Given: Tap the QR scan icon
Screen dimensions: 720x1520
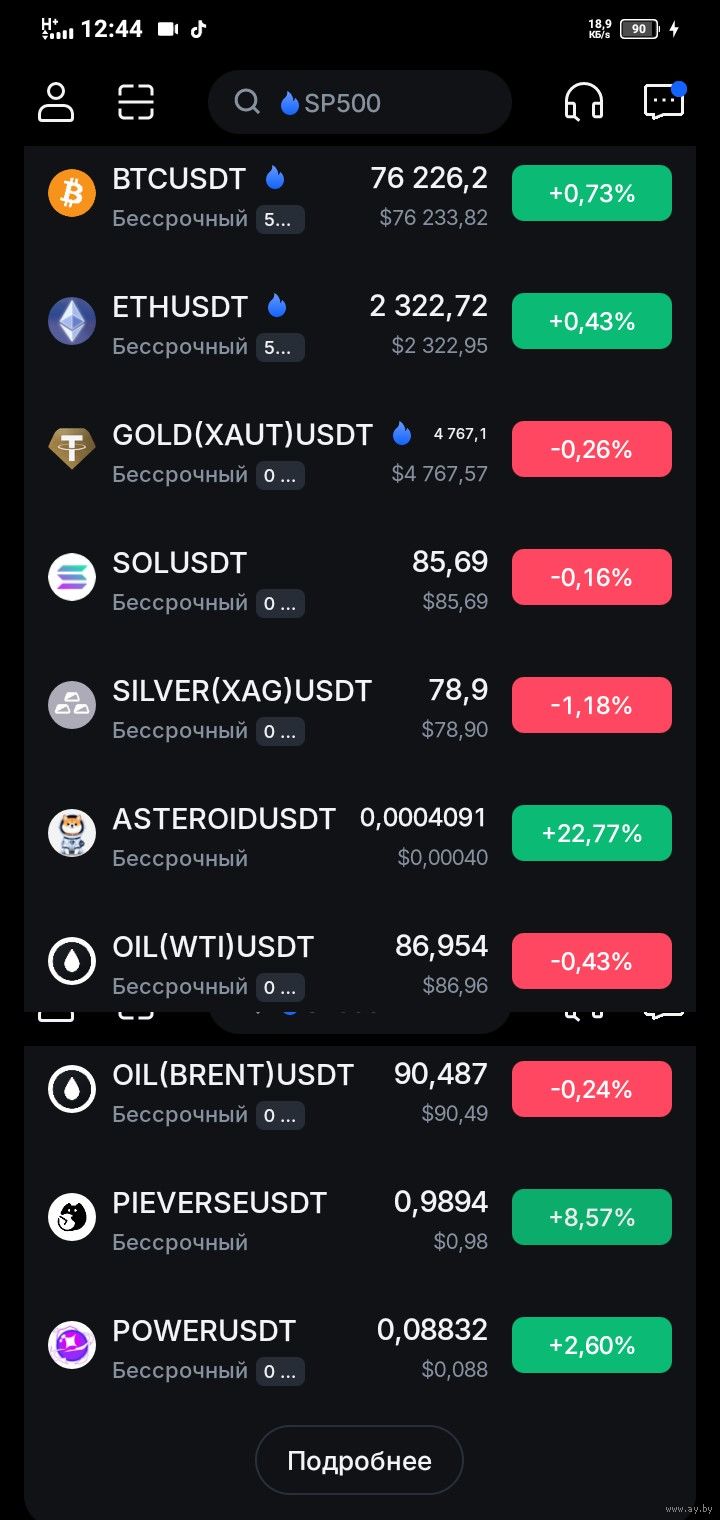Looking at the screenshot, I should click(136, 102).
